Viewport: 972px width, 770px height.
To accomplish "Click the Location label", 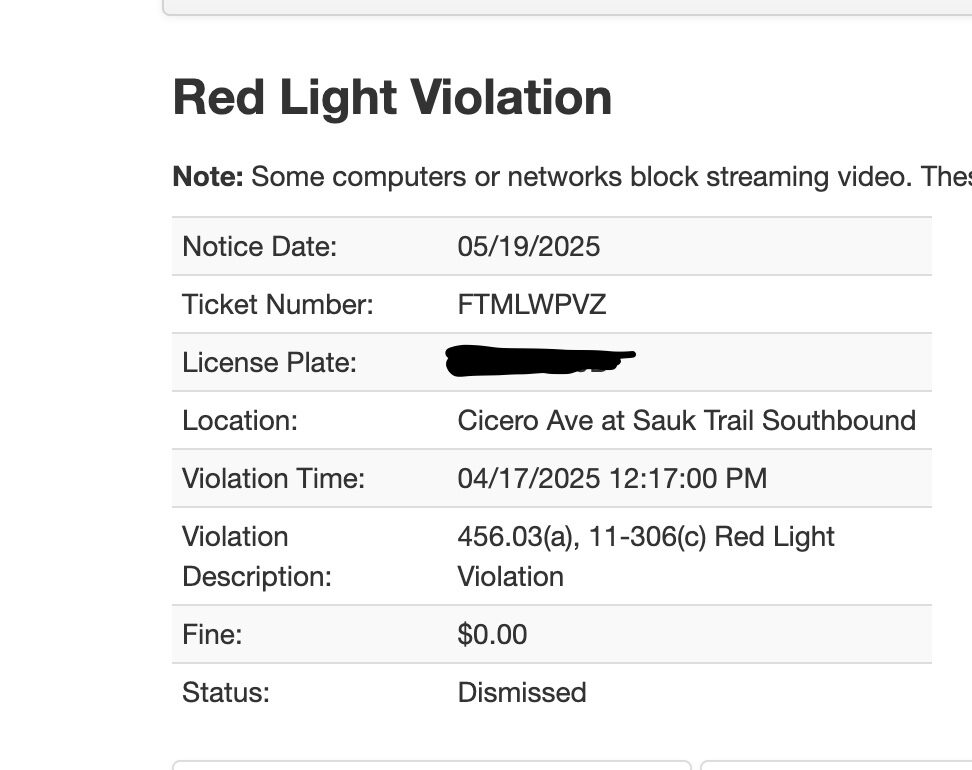I will tap(240, 420).
